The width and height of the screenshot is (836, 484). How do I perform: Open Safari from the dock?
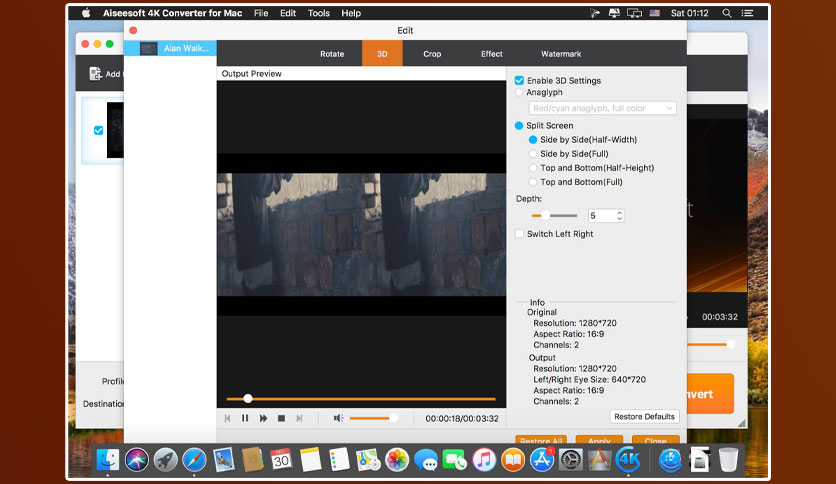pos(194,459)
